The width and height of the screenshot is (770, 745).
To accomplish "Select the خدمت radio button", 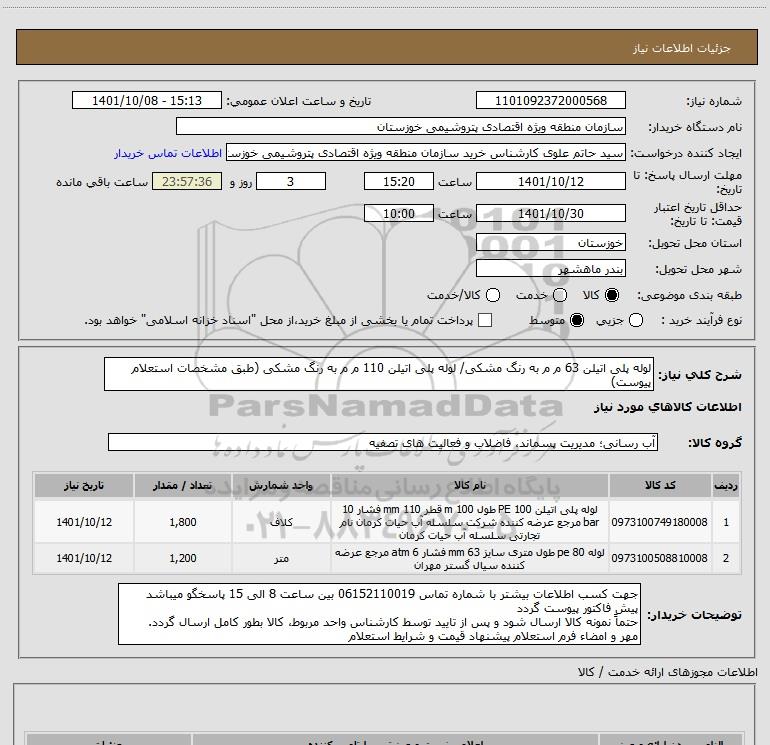I will click(x=560, y=295).
